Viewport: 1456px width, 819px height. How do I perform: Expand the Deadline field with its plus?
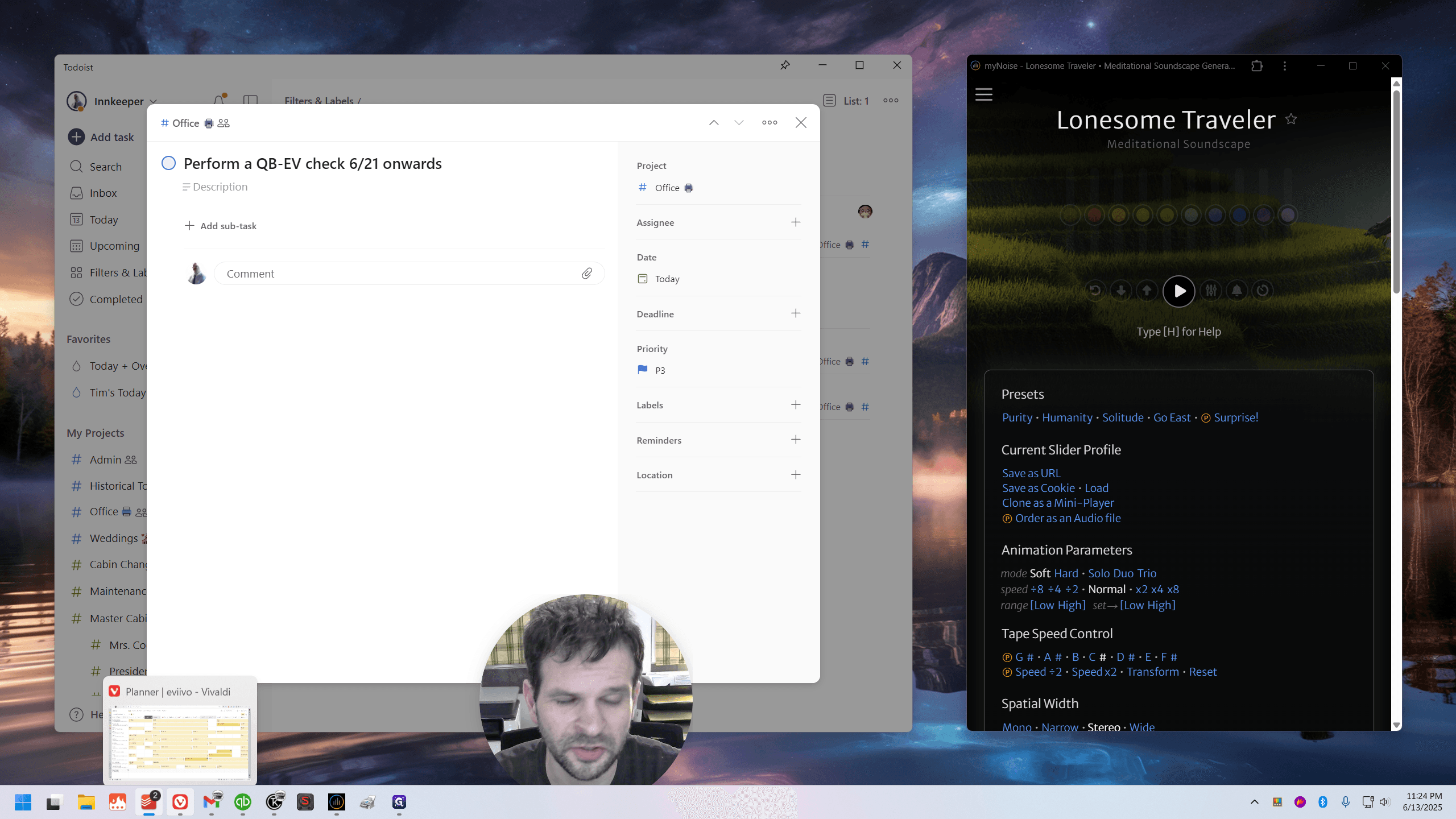click(x=796, y=313)
